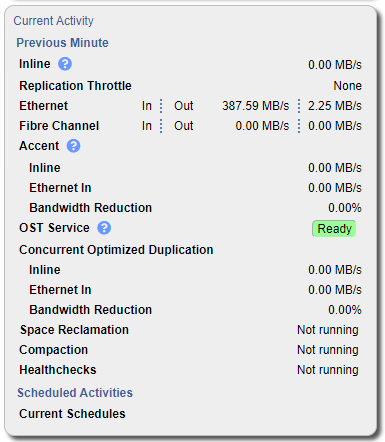Open the OST Service help icon
Viewport: 385px width, 442px height.
click(104, 228)
